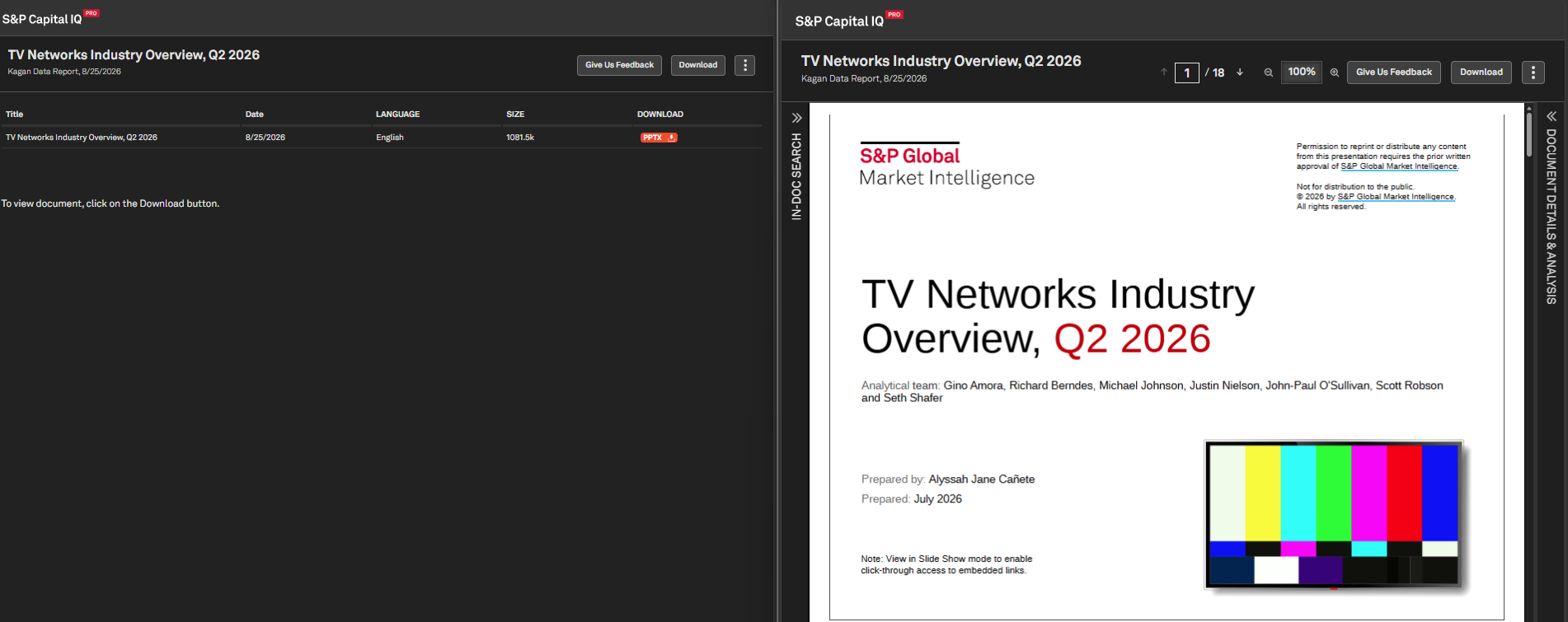Viewport: 1568px width, 622px height.
Task: Click the page number input field
Action: [1187, 72]
